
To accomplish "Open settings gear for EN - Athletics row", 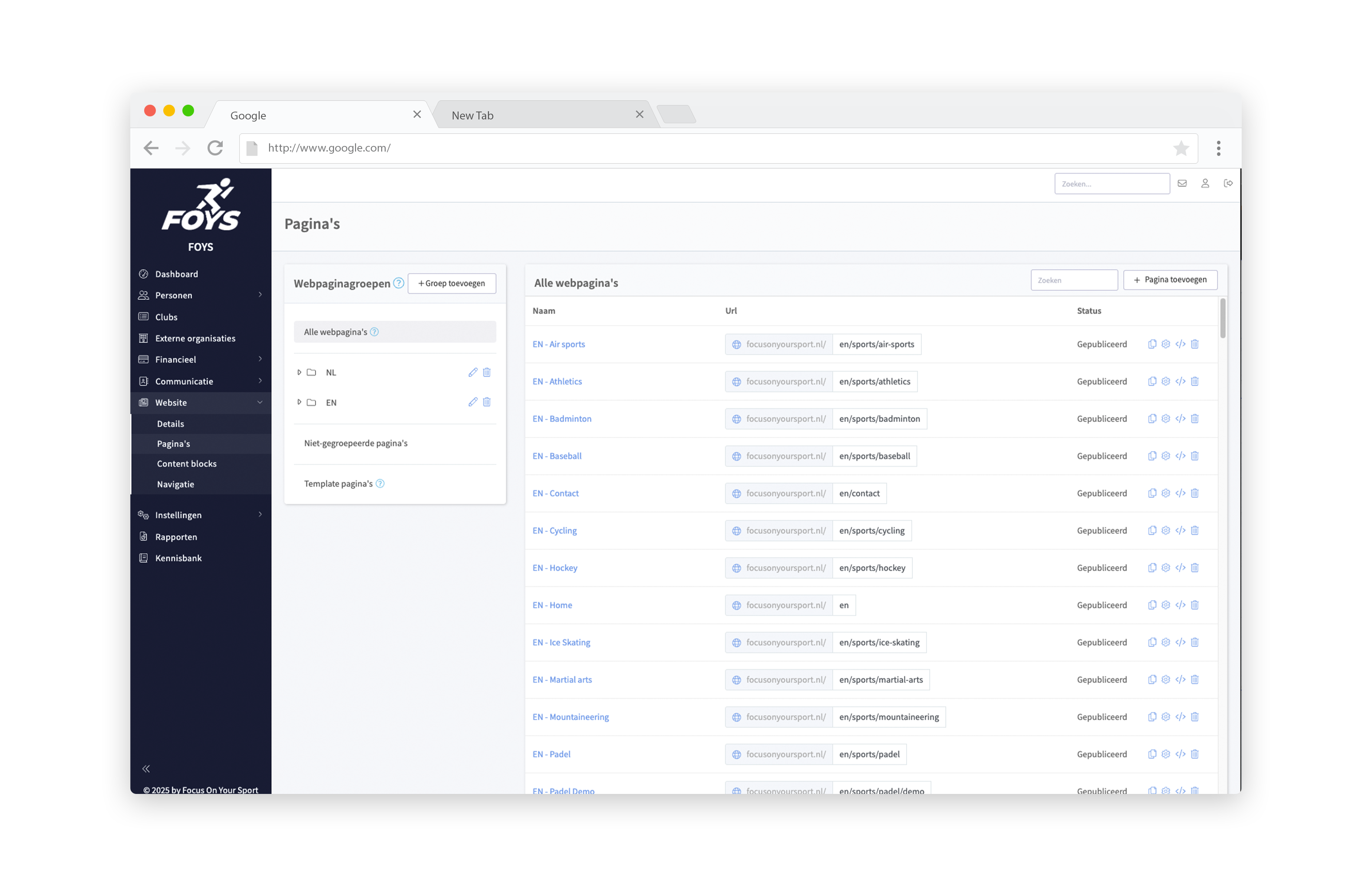I will pos(1166,381).
